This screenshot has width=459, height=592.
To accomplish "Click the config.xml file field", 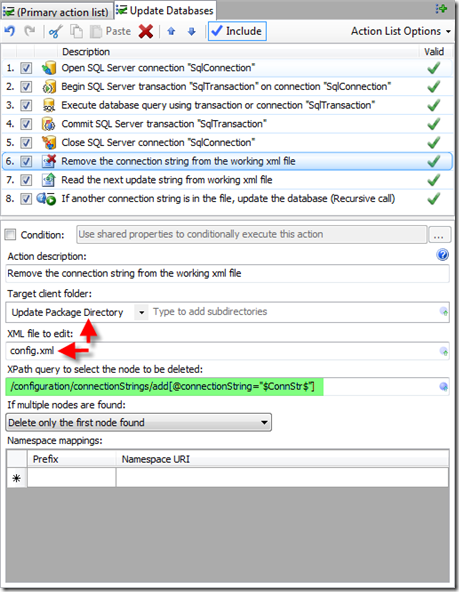I will (x=223, y=351).
